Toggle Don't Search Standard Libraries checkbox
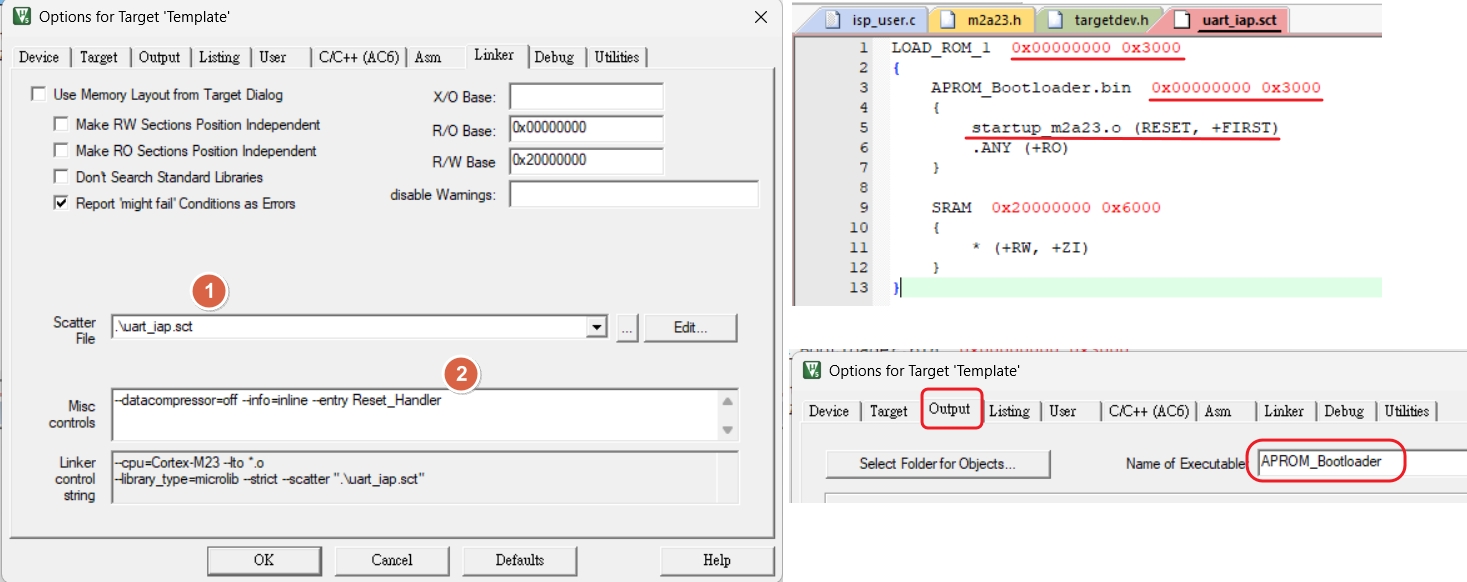 60,177
